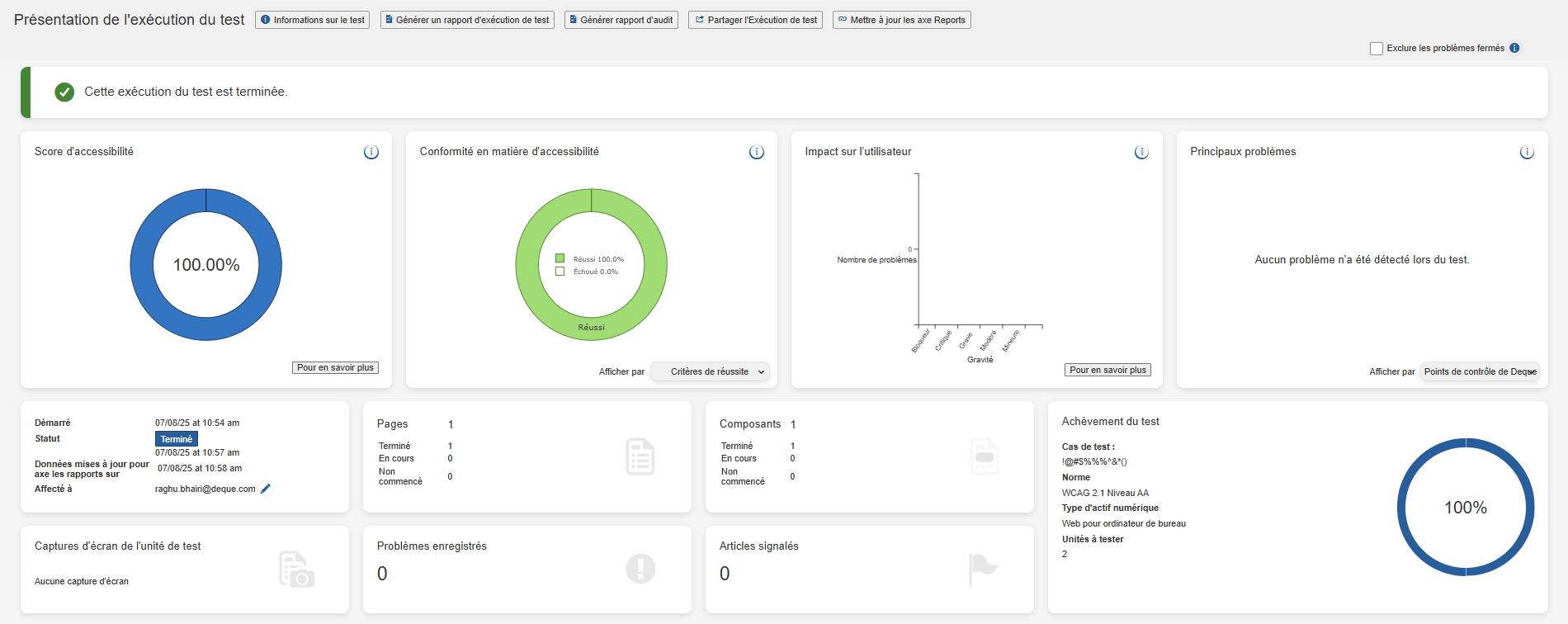
Task: Expand Points de contrôle de Deque dropdown
Action: coord(1480,371)
